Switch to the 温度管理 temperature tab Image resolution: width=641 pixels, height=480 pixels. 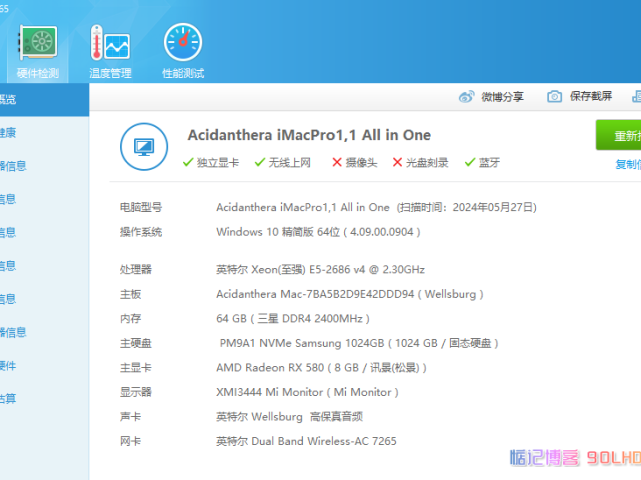point(110,51)
